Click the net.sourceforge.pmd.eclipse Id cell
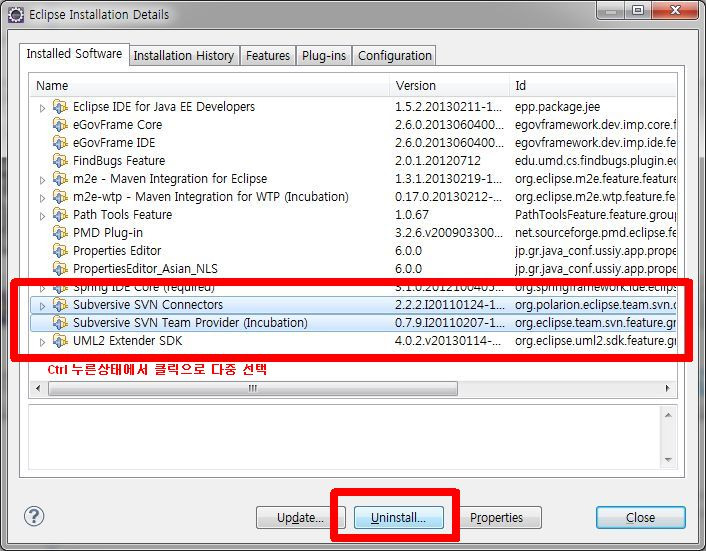 click(596, 233)
